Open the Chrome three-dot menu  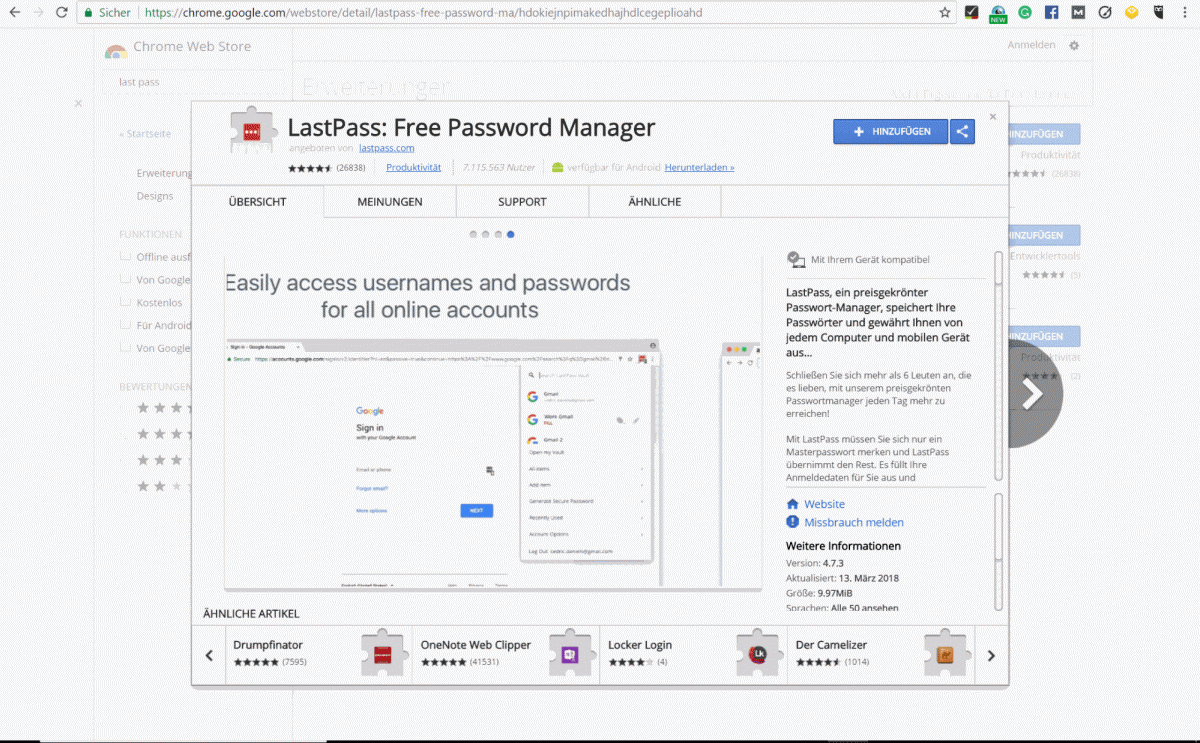coord(1184,13)
